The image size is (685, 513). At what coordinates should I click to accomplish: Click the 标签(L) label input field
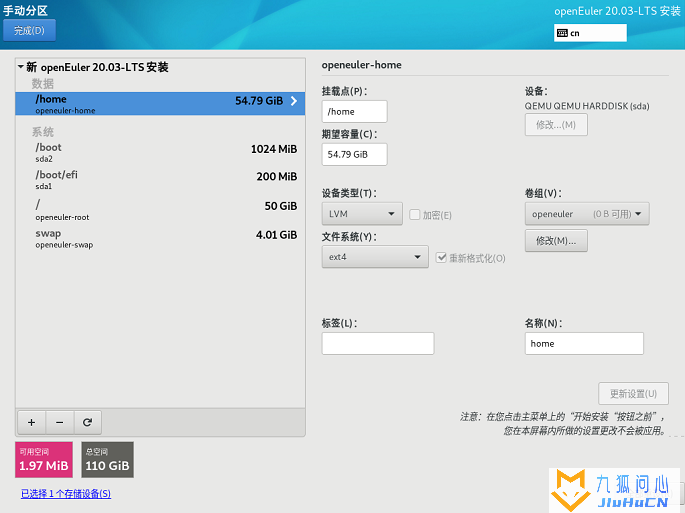coord(378,343)
